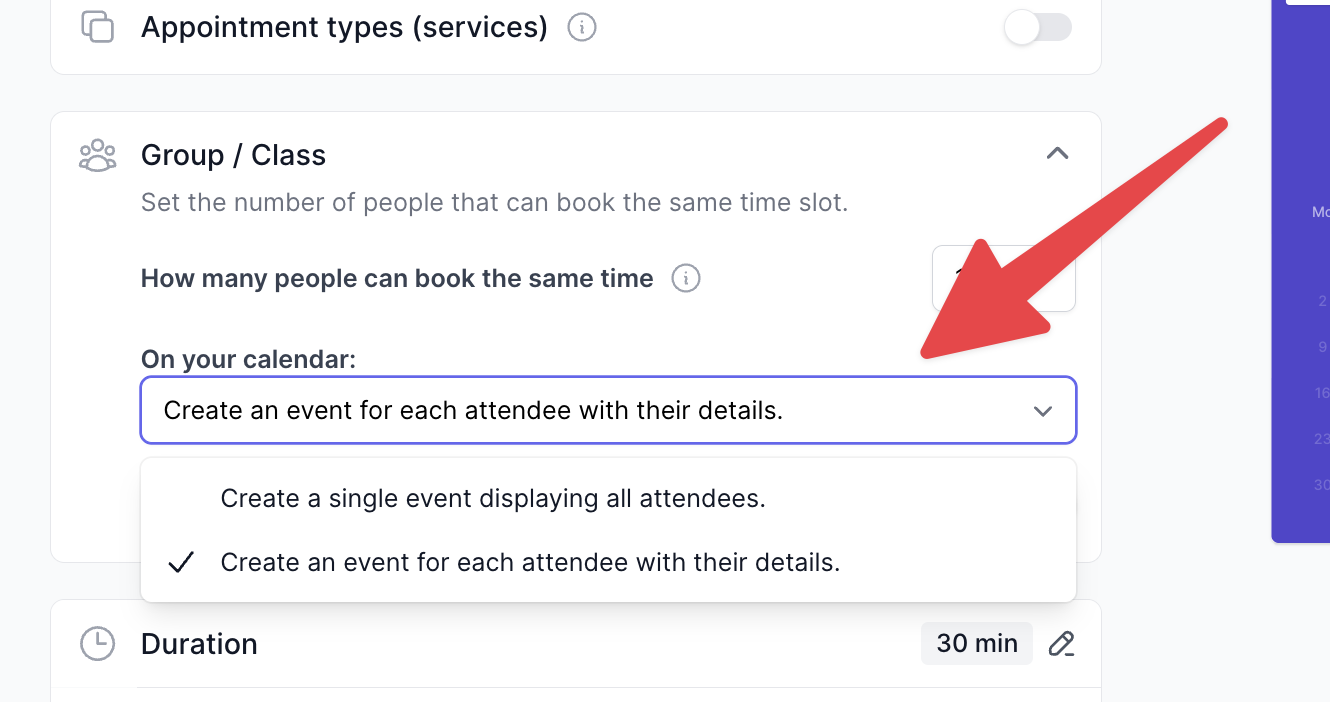Viewport: 1330px width, 702px height.
Task: Pick date 23 in the purple calendar
Action: tap(1322, 439)
